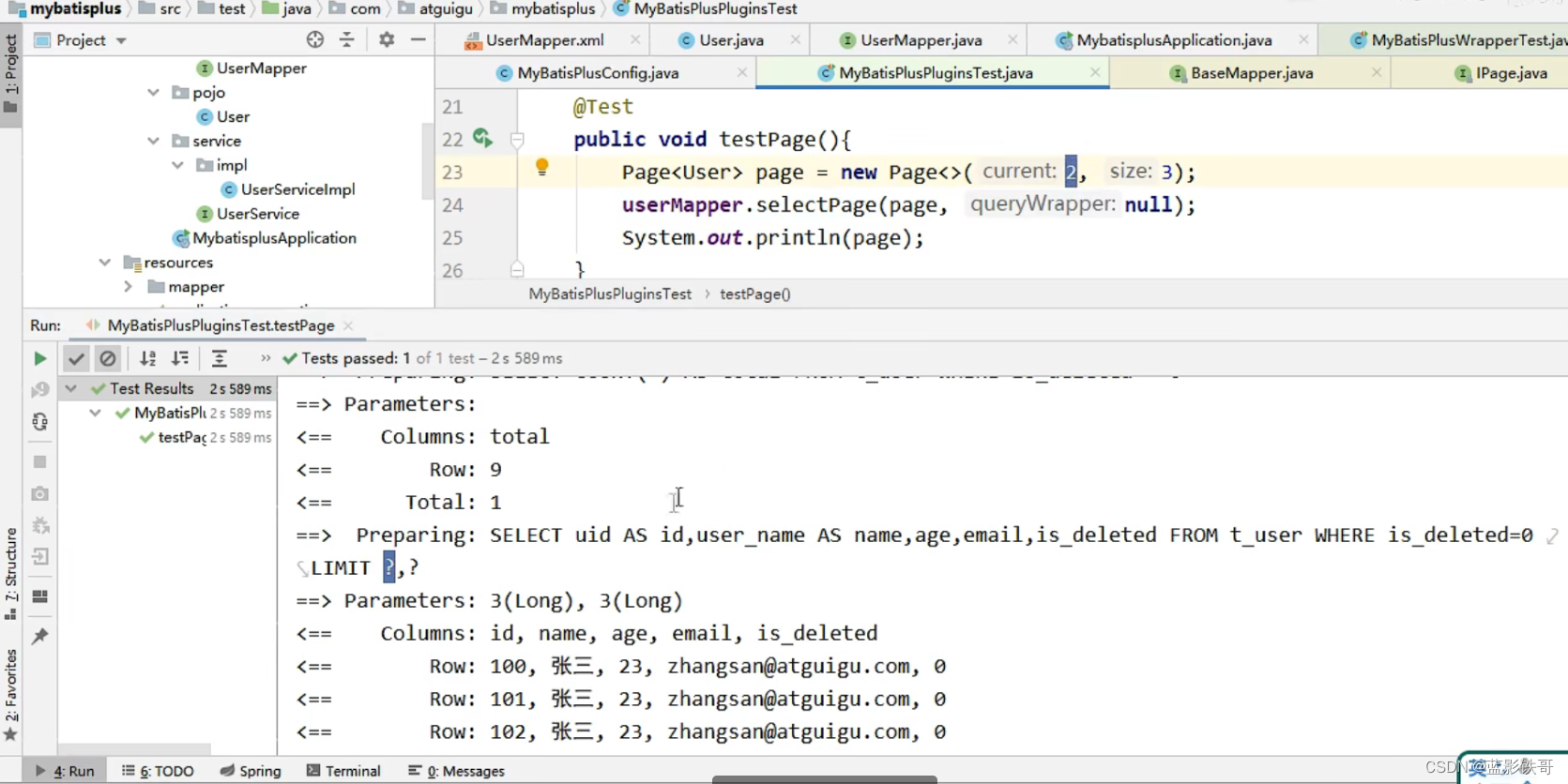The height and width of the screenshot is (784, 1568).
Task: Close BaseMapper.java tab
Action: click(x=1377, y=72)
